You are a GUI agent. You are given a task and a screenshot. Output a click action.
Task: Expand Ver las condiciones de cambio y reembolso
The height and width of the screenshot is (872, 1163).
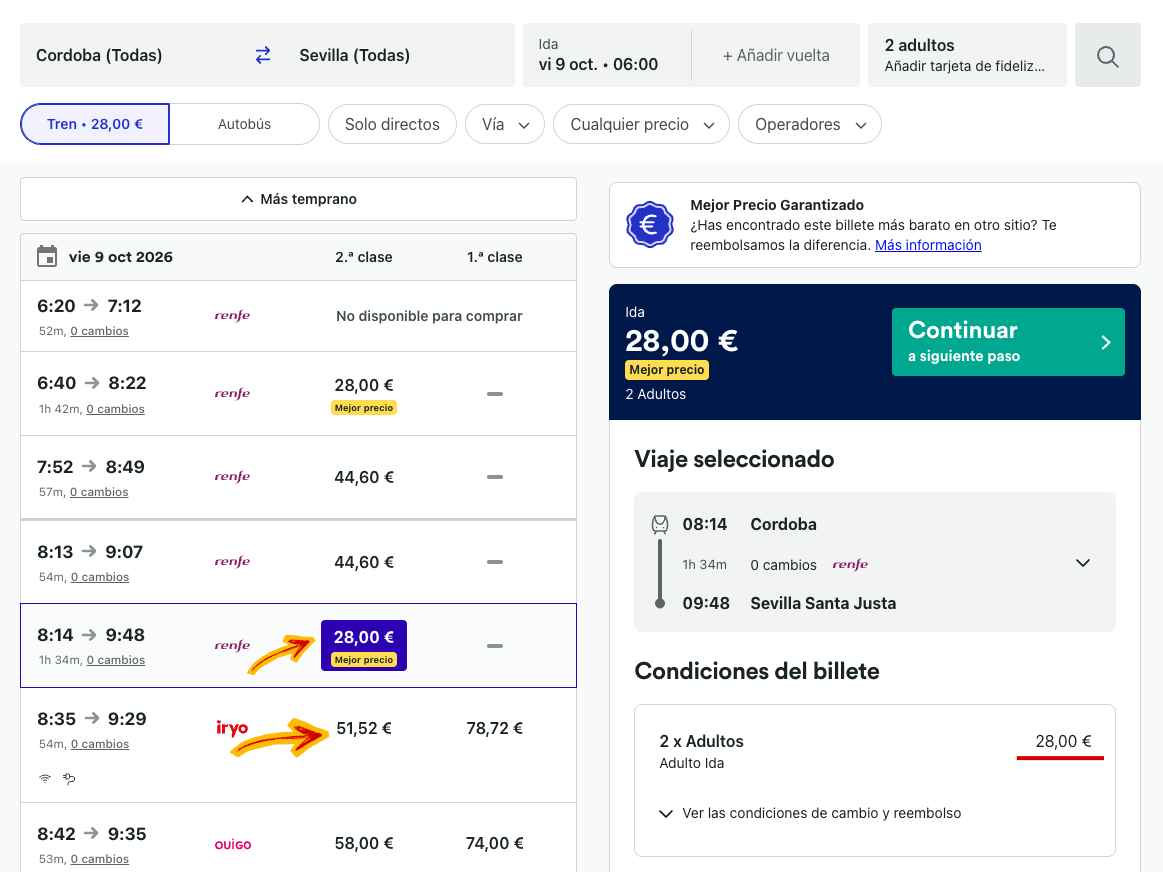click(x=810, y=813)
